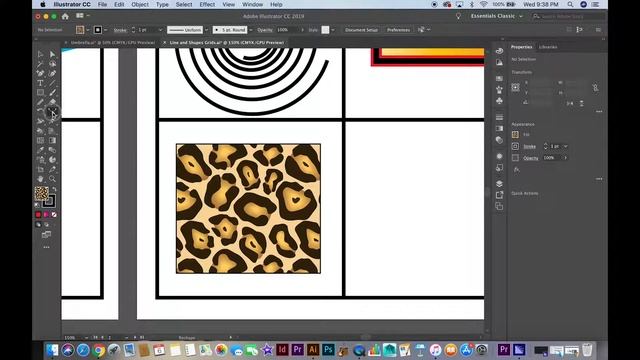
Task: Change Screen Mode button in toolbar
Action: (x=46, y=235)
